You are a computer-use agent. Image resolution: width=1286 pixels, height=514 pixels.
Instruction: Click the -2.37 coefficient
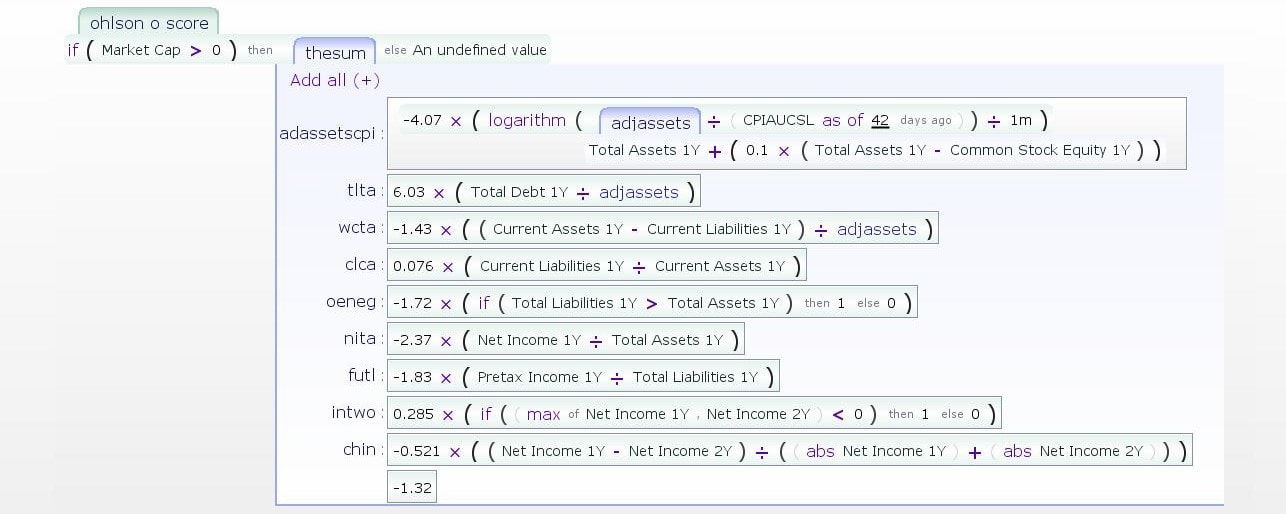pos(412,340)
